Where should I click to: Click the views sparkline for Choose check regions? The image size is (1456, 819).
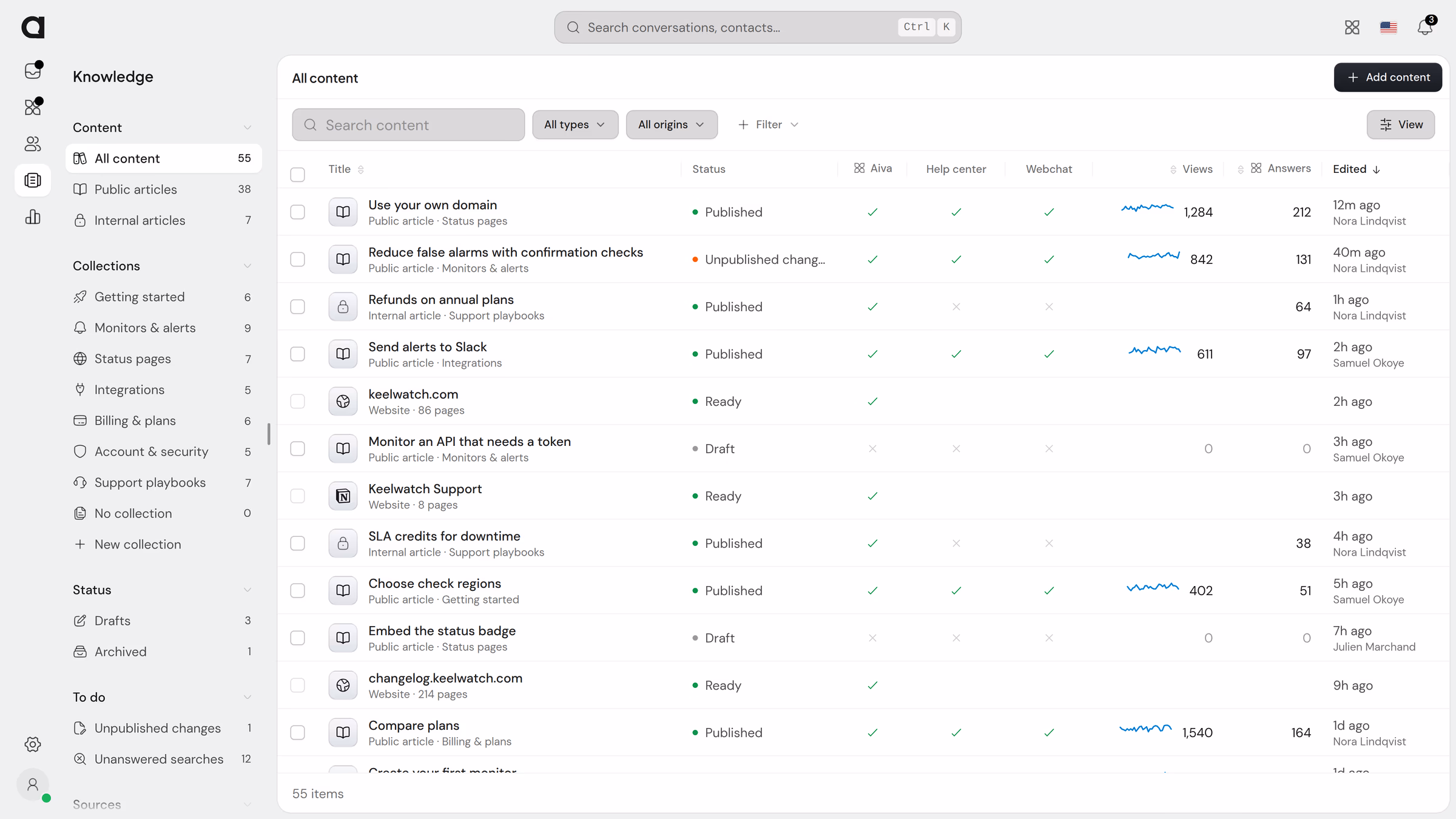(x=1153, y=587)
